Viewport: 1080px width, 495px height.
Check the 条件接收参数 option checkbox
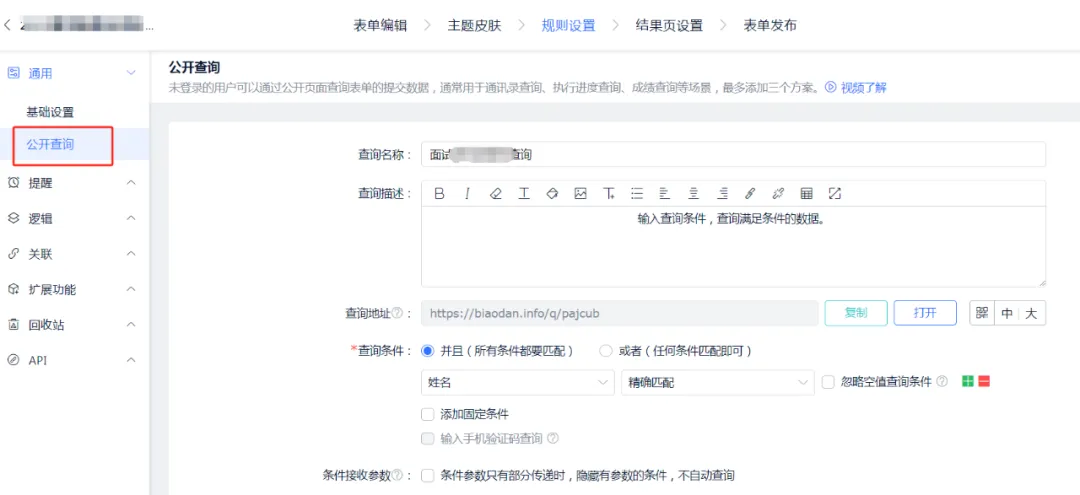[x=428, y=476]
